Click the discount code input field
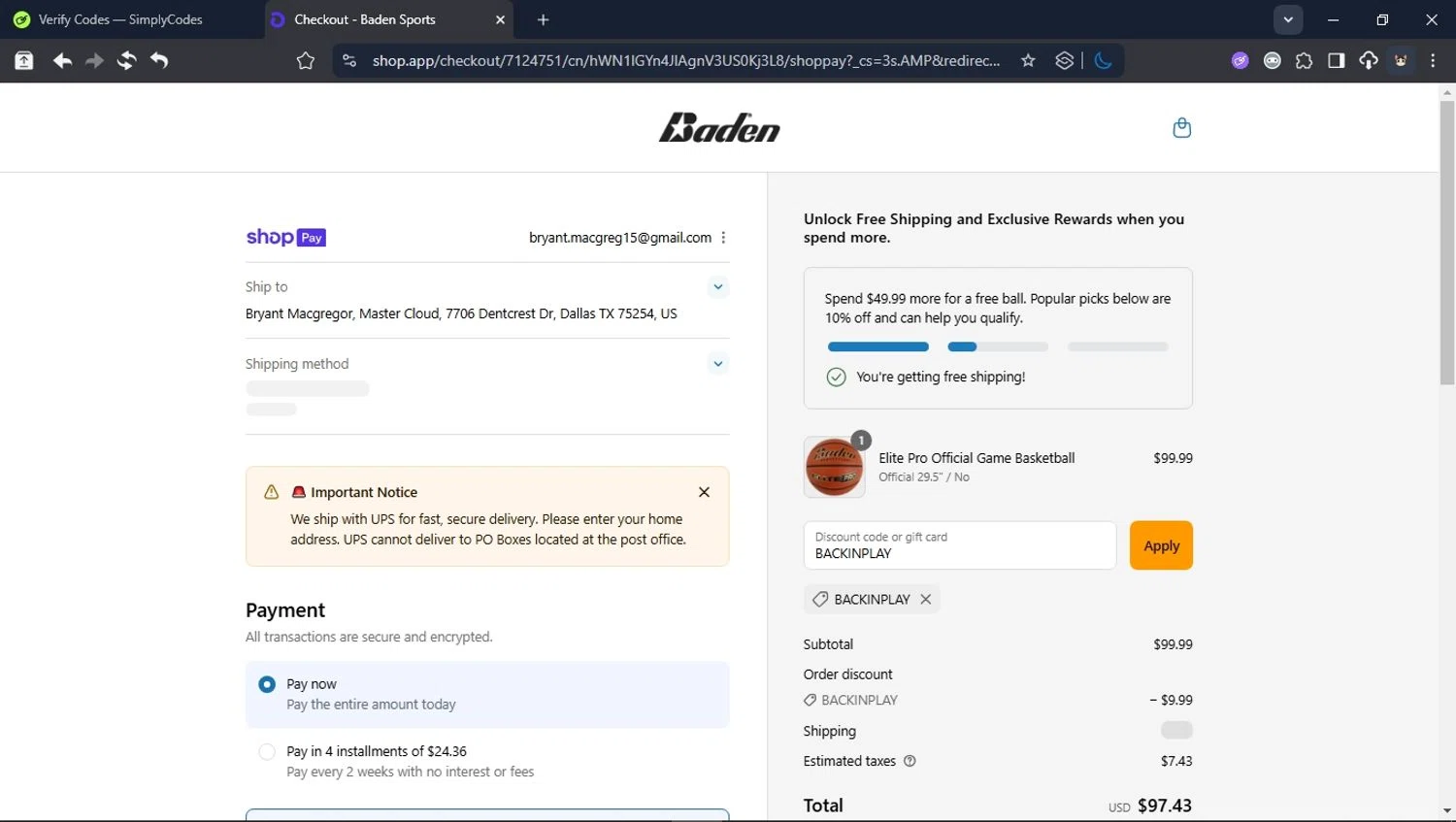Image resolution: width=1456 pixels, height=822 pixels. 960,545
